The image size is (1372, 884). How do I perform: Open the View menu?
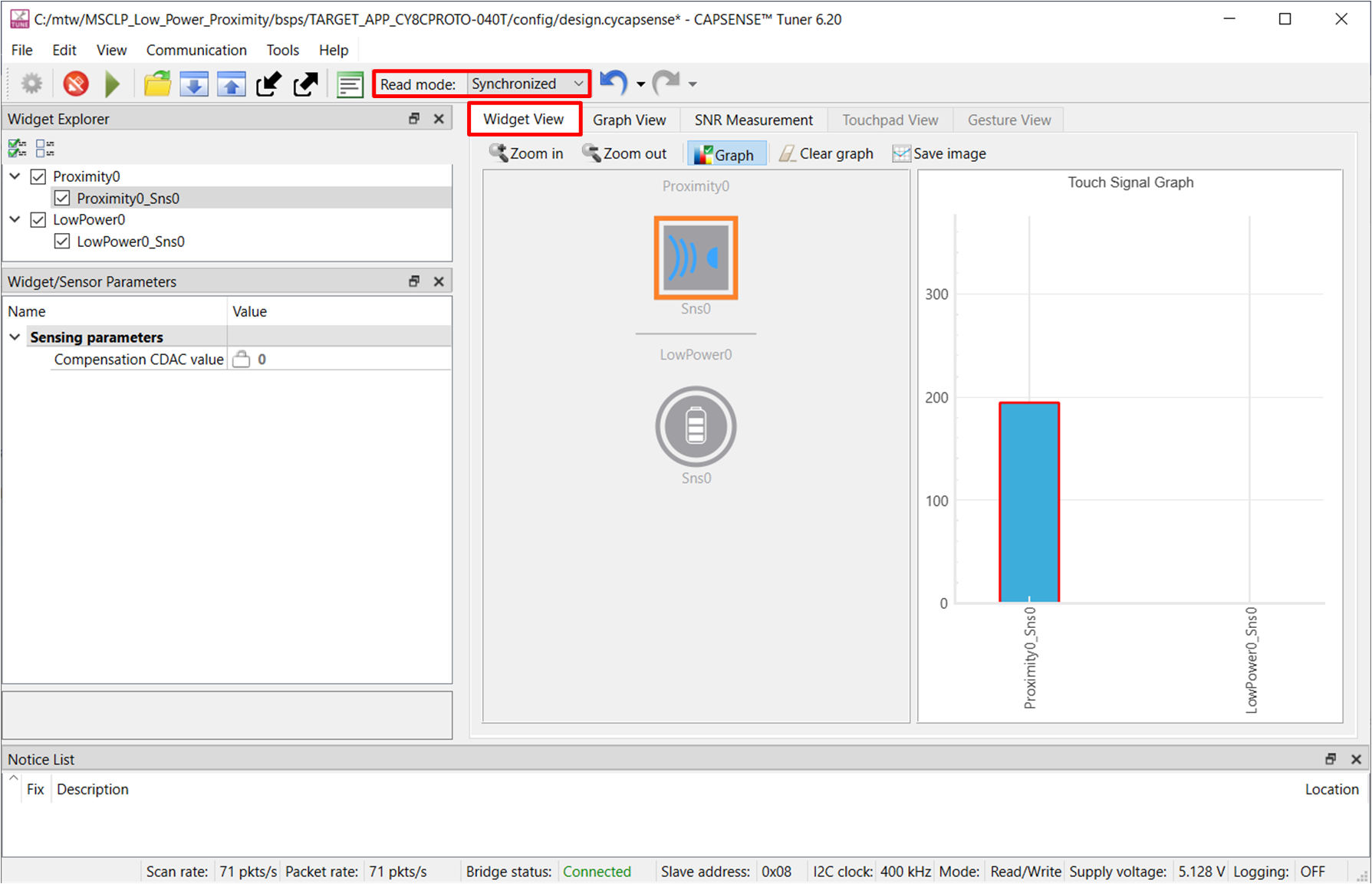point(112,50)
